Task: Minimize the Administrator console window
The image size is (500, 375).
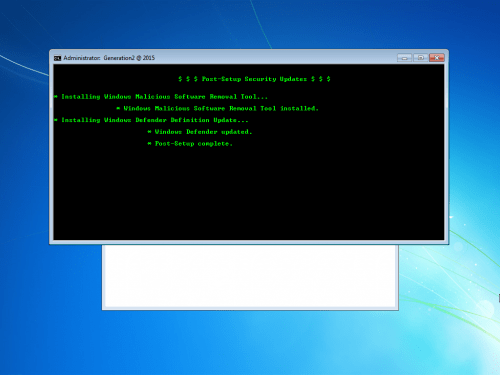Action: 405,58
